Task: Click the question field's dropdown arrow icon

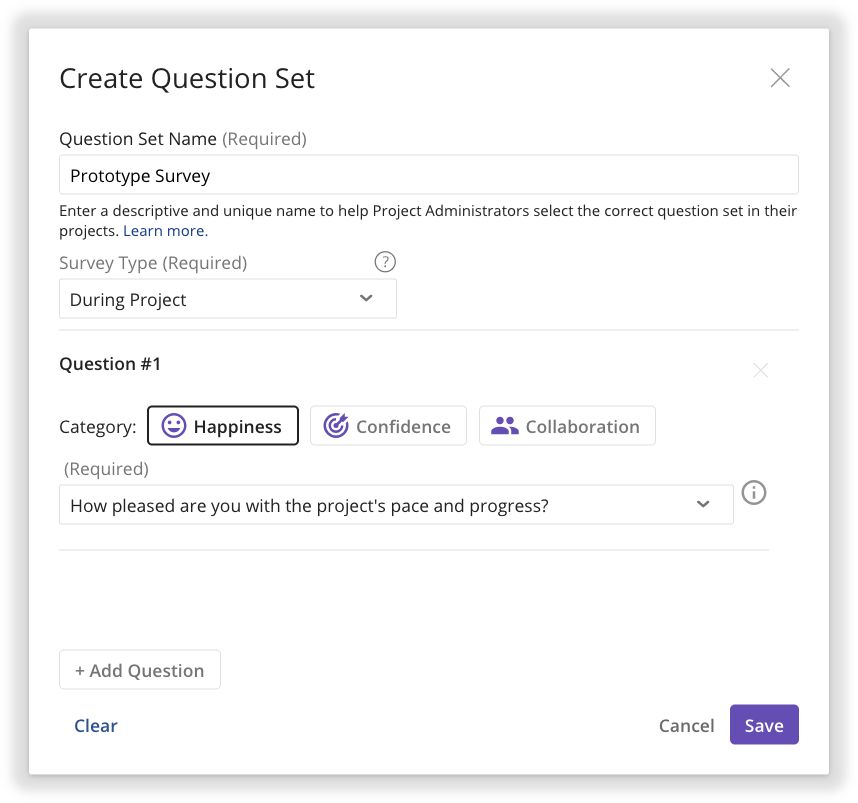Action: point(701,504)
